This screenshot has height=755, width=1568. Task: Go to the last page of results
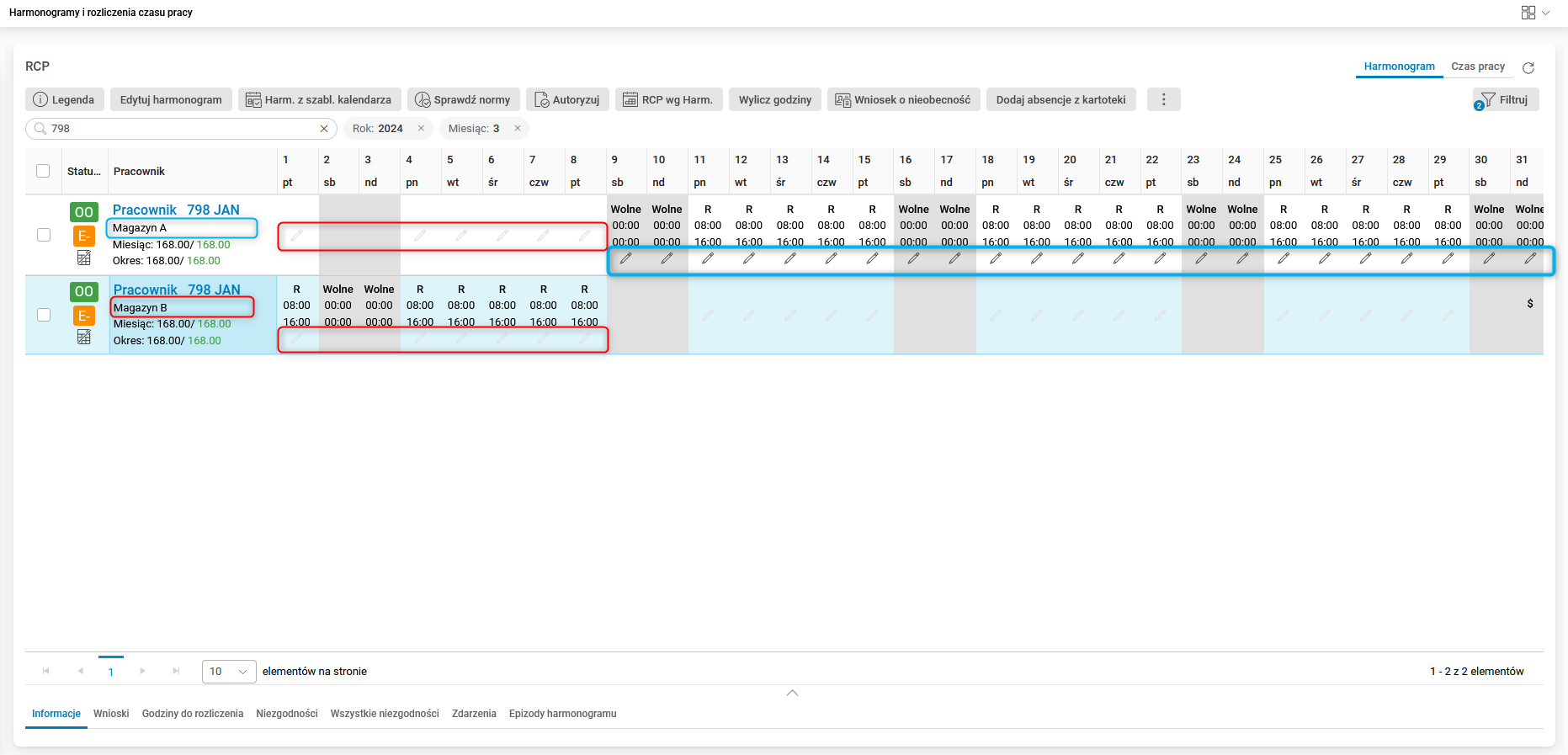coord(176,671)
